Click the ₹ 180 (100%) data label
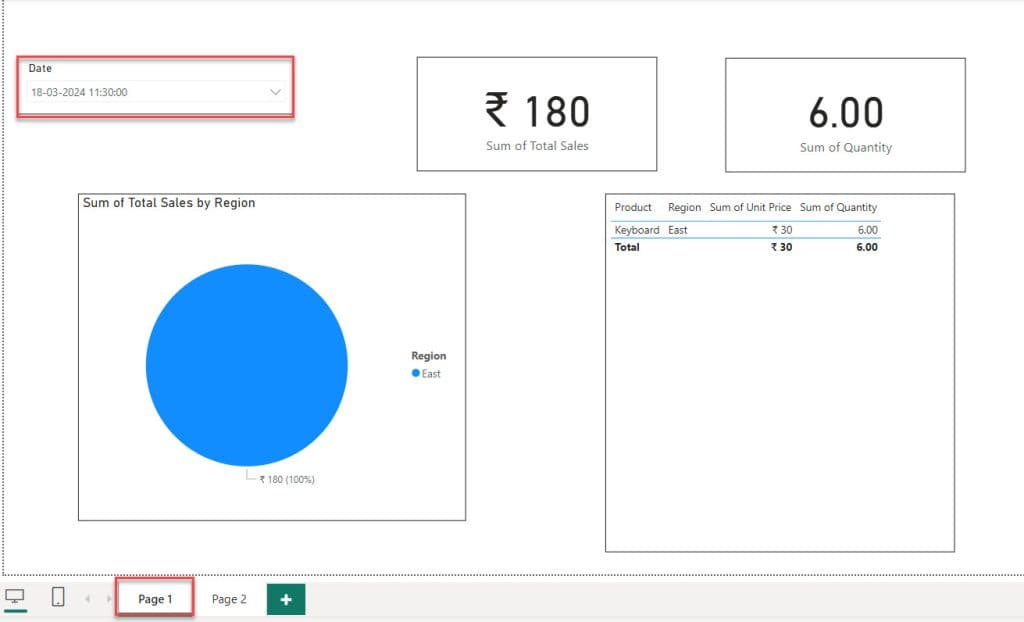 coord(287,480)
